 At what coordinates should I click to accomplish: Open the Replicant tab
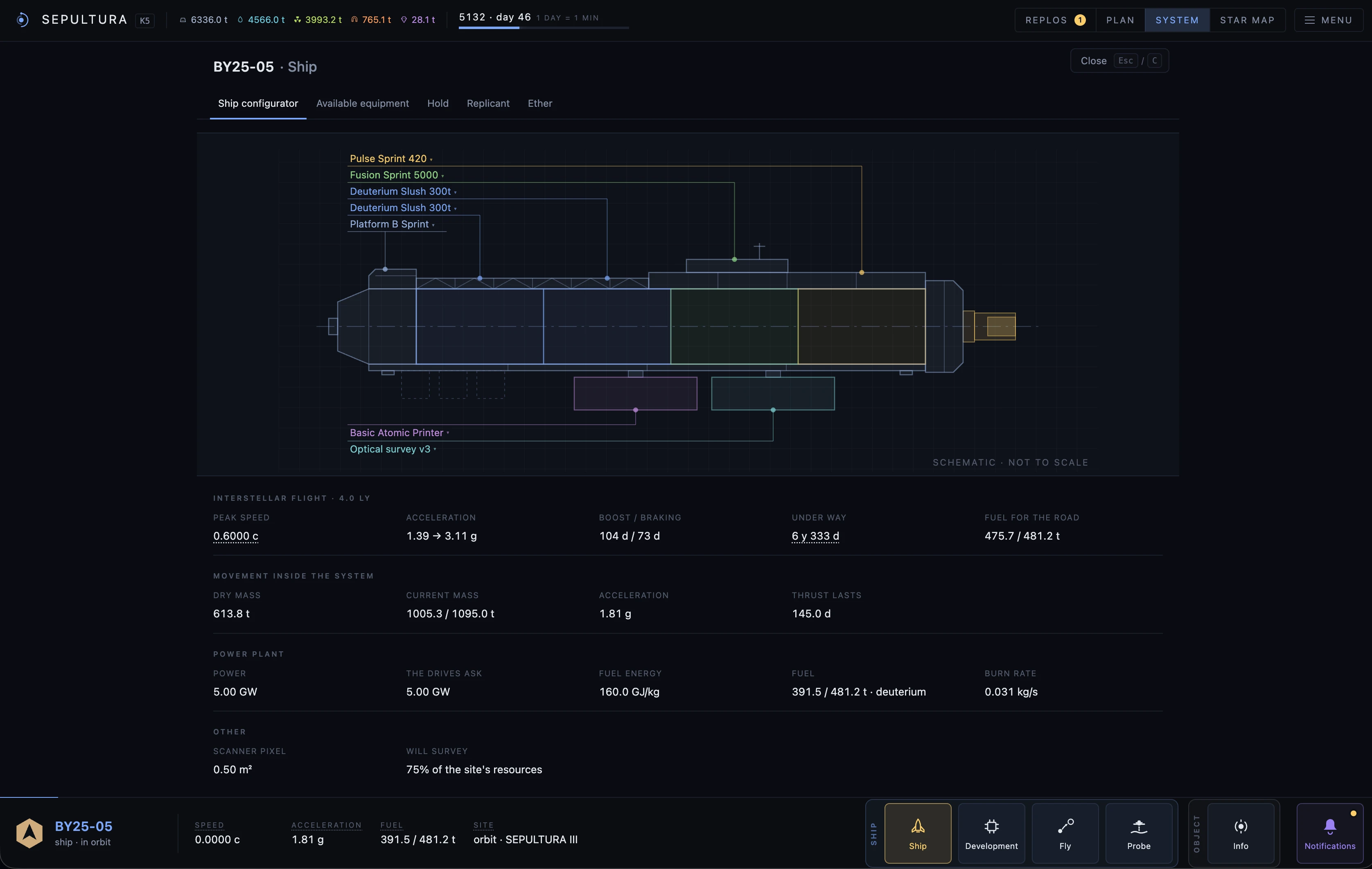point(488,103)
